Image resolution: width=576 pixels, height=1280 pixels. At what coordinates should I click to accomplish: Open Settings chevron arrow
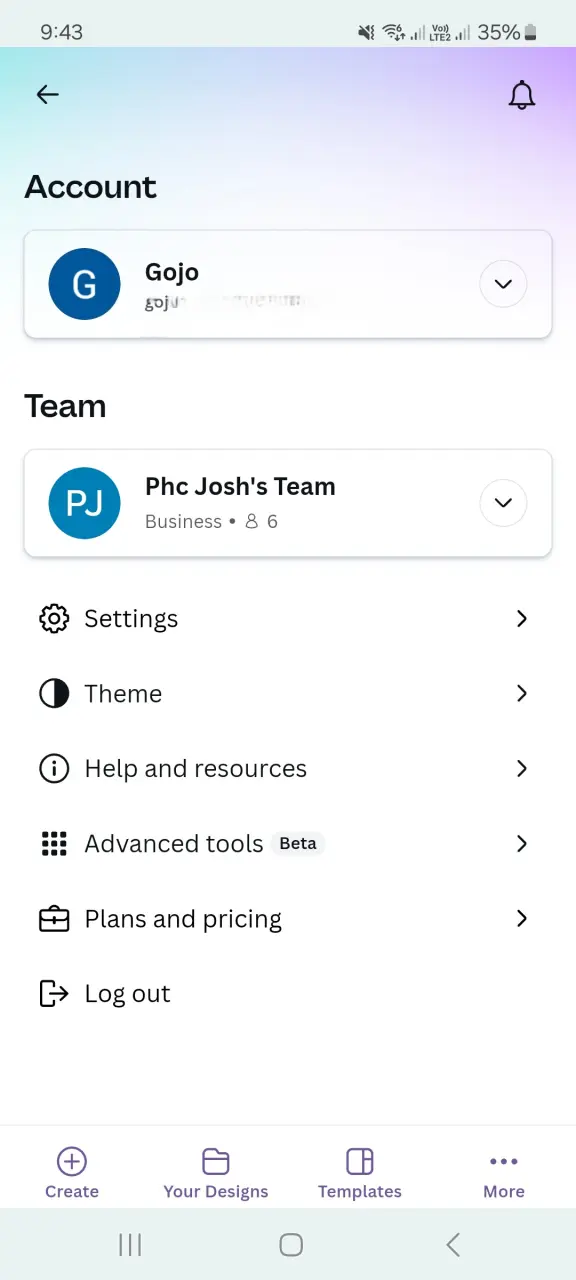pyautogui.click(x=521, y=619)
